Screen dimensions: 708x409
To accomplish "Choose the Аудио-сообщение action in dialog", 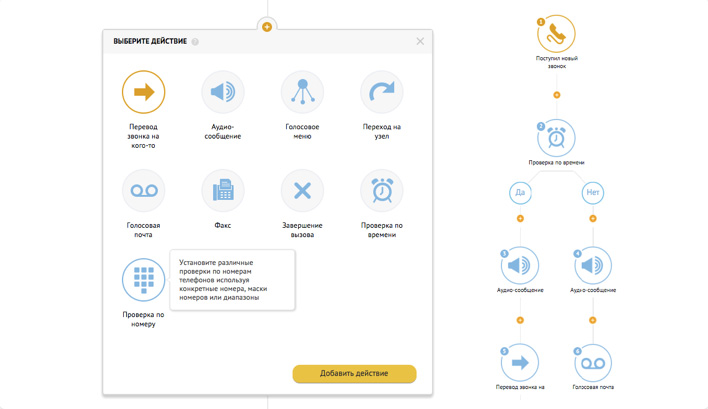I will 222,92.
